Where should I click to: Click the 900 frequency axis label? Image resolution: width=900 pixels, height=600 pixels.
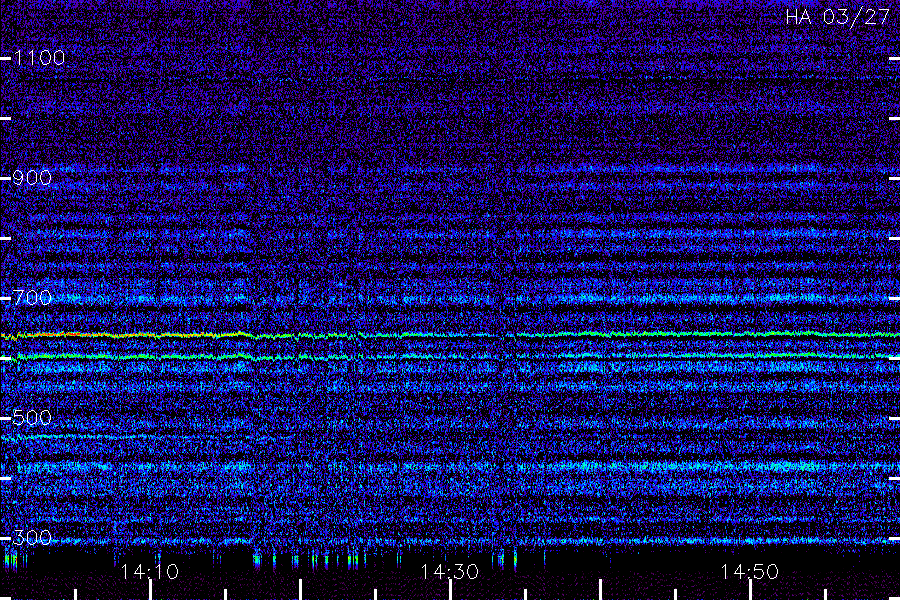[x=32, y=177]
